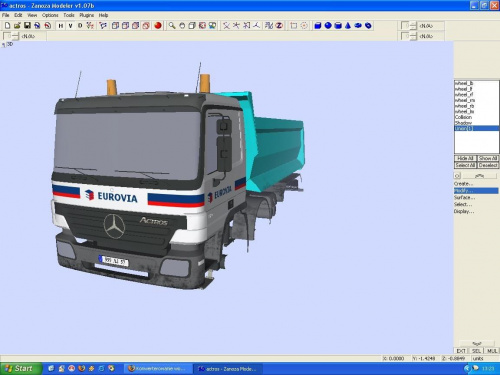Toggle the D axis button
This screenshot has height=375, width=500.
(80, 26)
